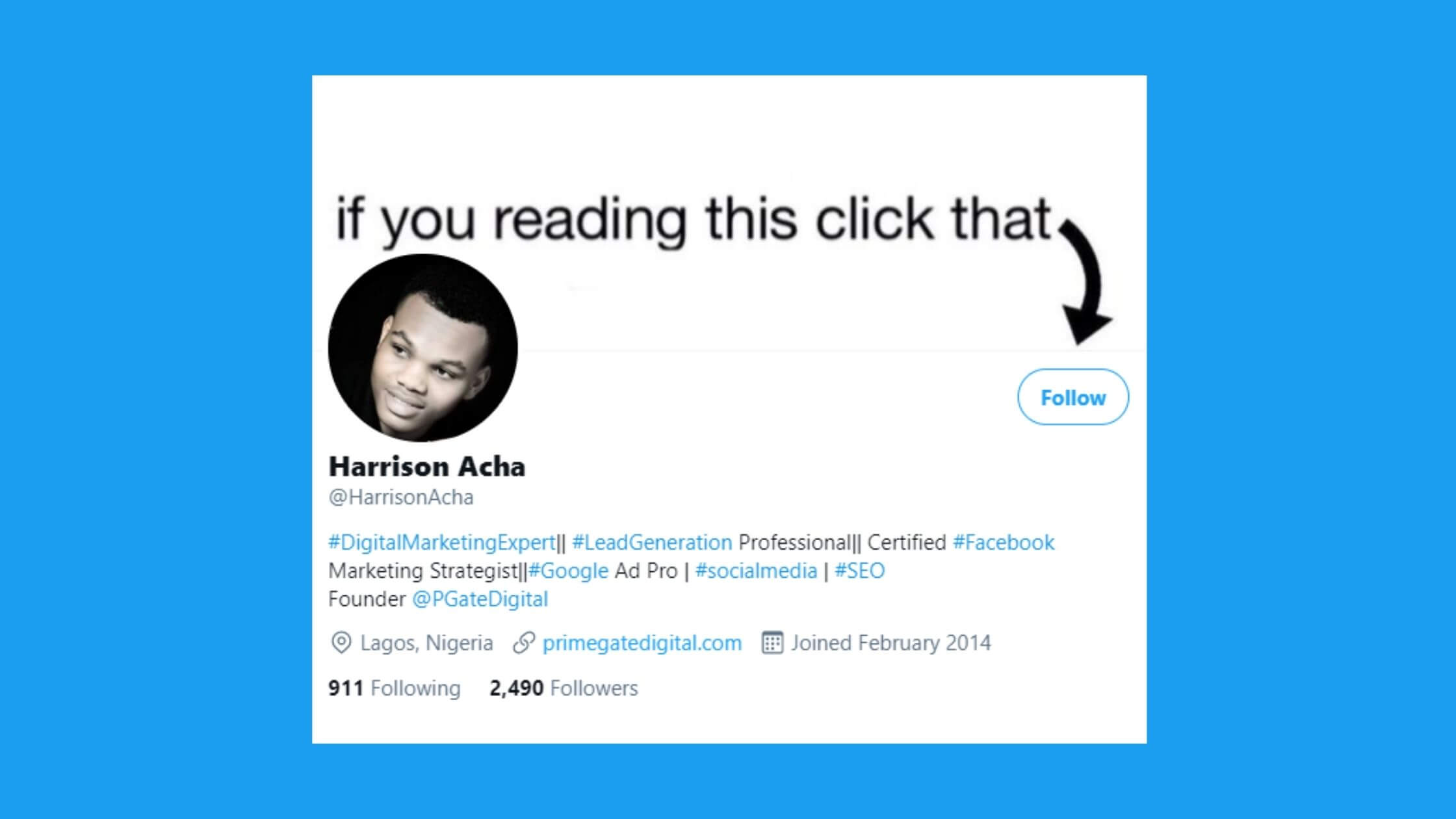Image resolution: width=1456 pixels, height=819 pixels.
Task: Click the @HarrisonAcha handle
Action: [401, 497]
